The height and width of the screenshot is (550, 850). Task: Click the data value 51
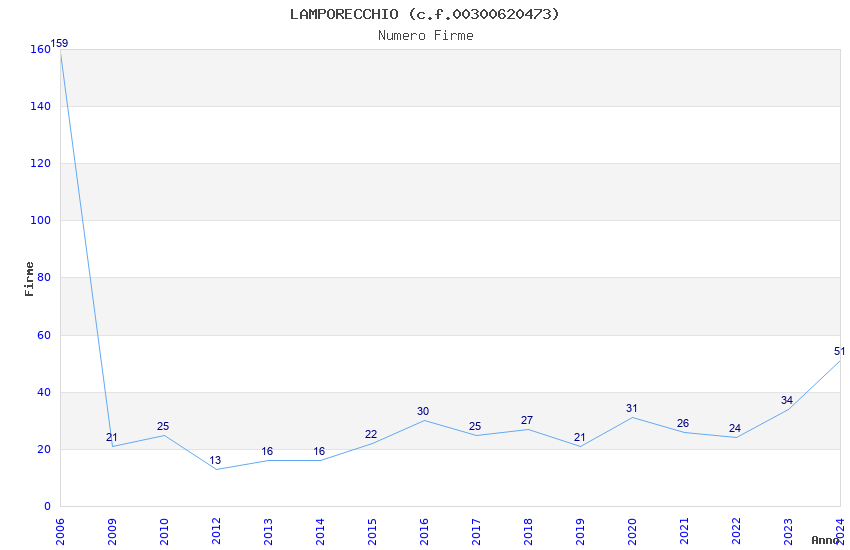839,352
